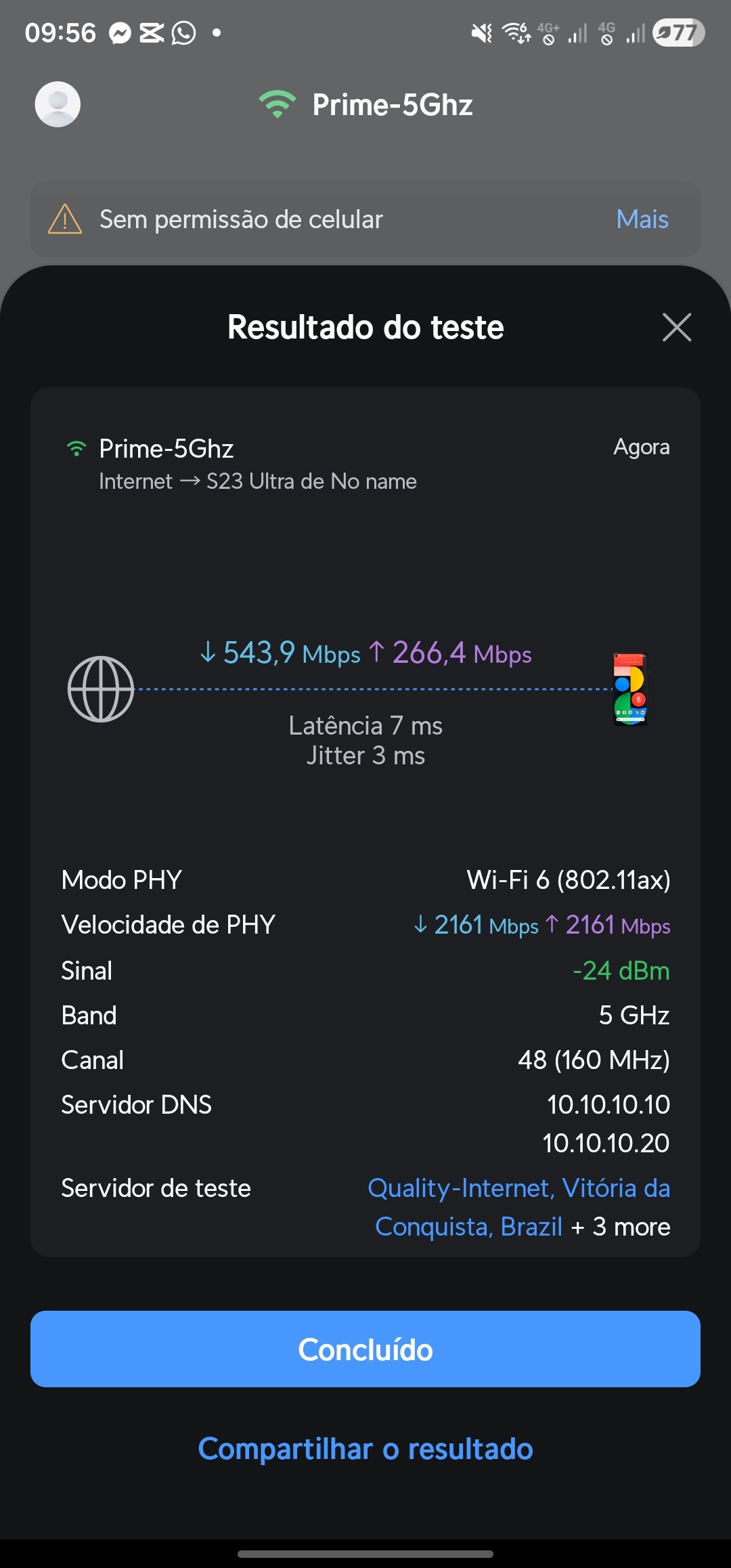Tap the warning triangle icon
The width and height of the screenshot is (731, 1568).
pyautogui.click(x=65, y=219)
